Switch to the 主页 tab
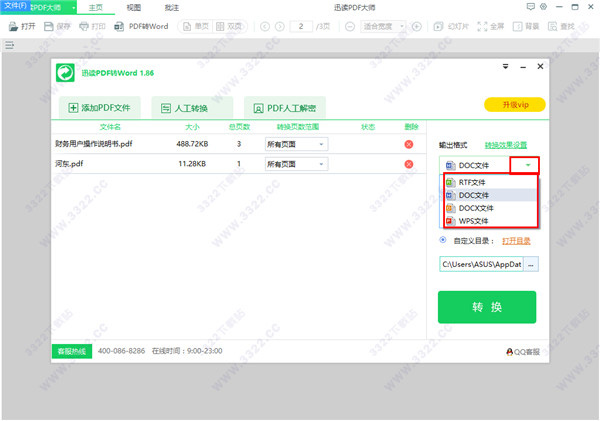600x421 pixels. pyautogui.click(x=96, y=7)
